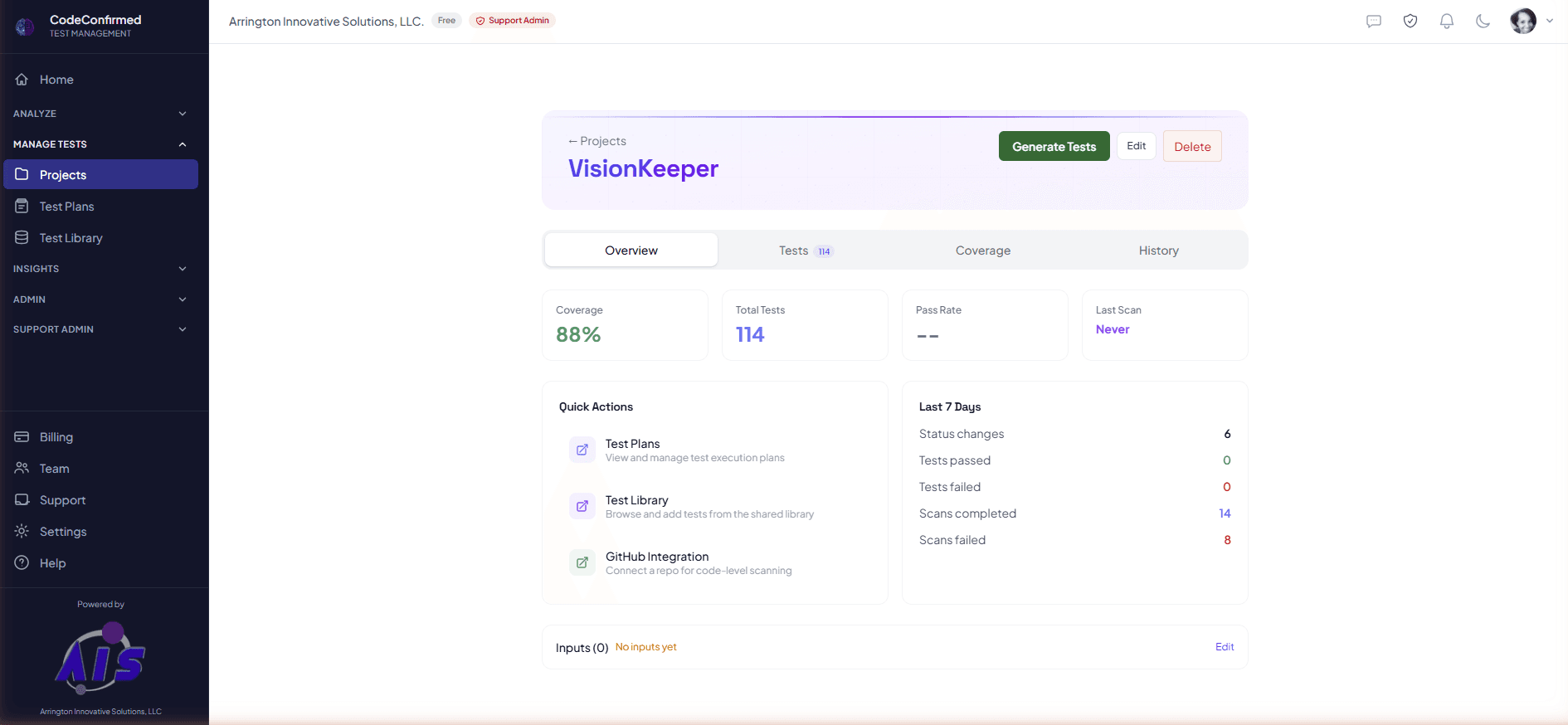Click the Scans failed 8 value
Viewport: 1568px width, 725px height.
[x=1228, y=540]
